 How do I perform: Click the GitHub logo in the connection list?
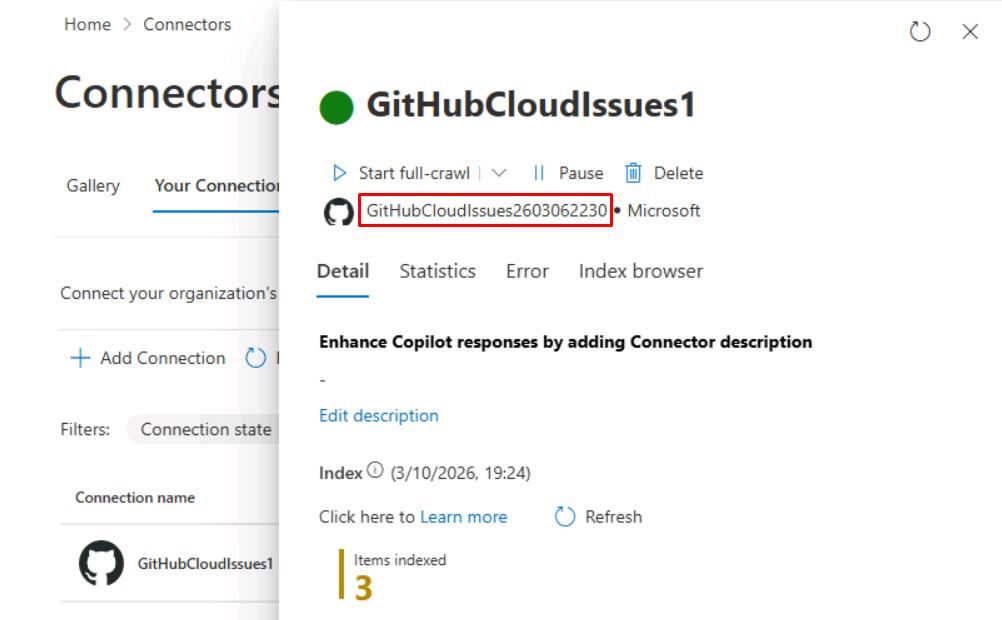pyautogui.click(x=102, y=563)
